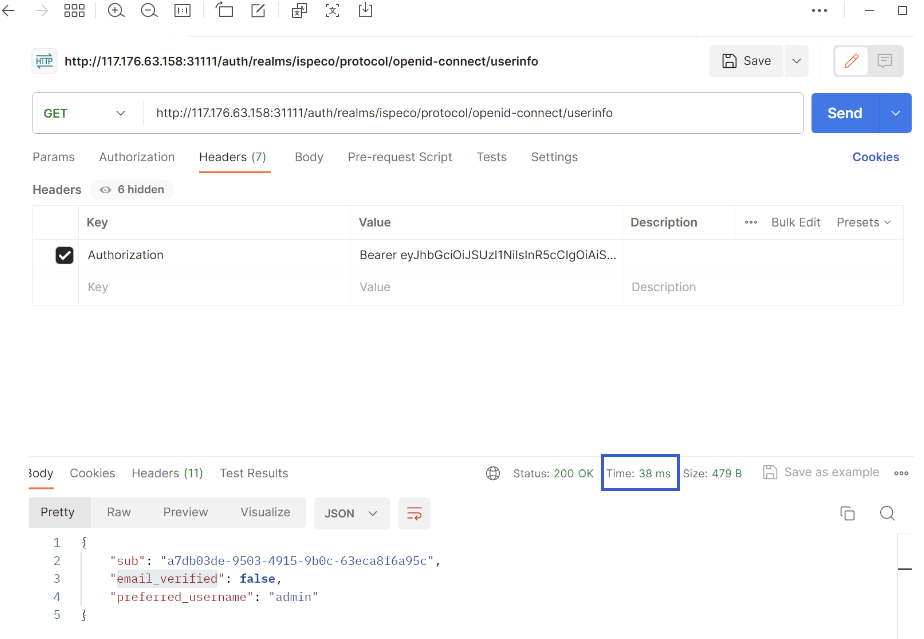Open the comments icon beside edit
Image resolution: width=924 pixels, height=639 pixels.
[885, 61]
